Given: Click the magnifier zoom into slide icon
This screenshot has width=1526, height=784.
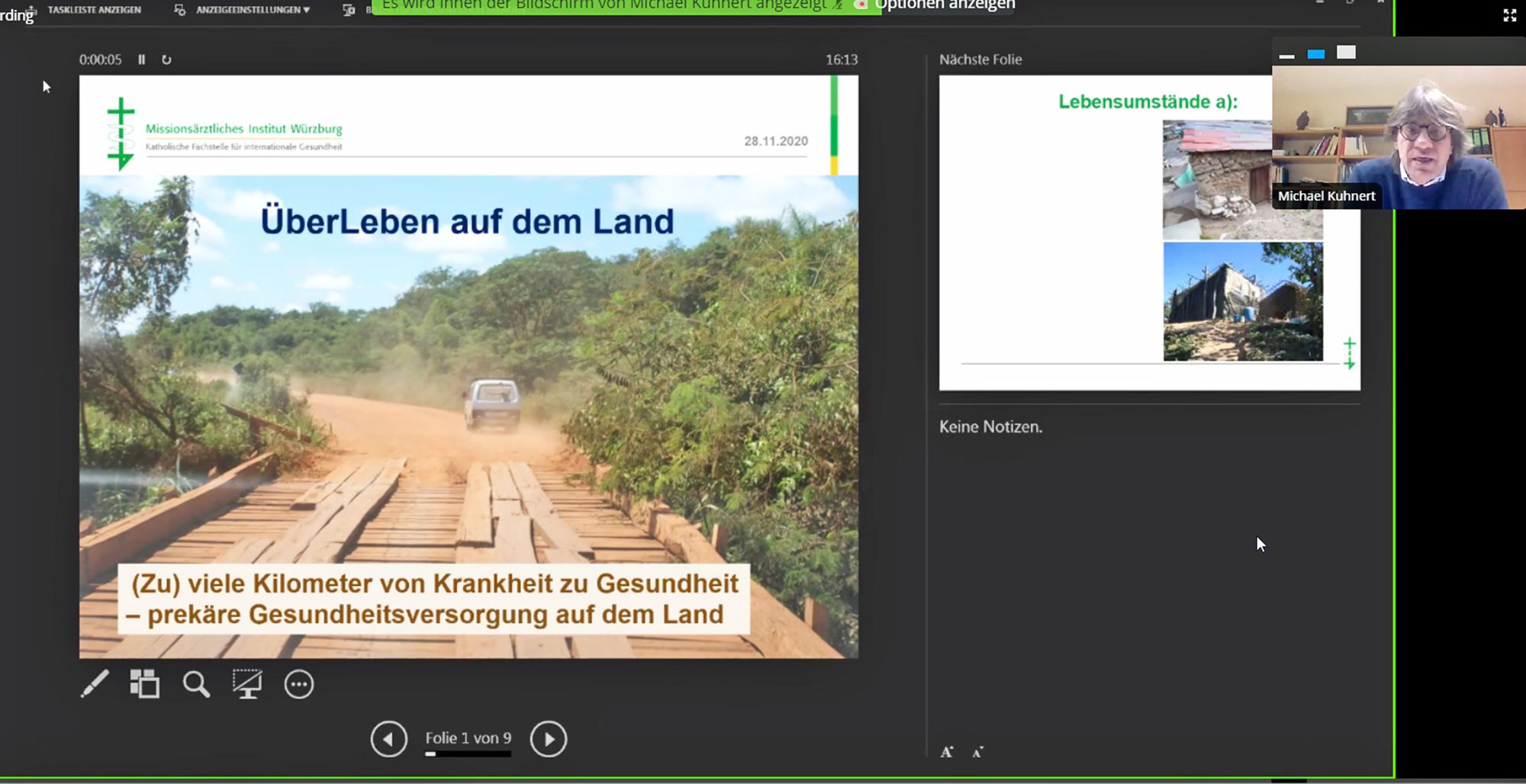Looking at the screenshot, I should click(x=196, y=684).
